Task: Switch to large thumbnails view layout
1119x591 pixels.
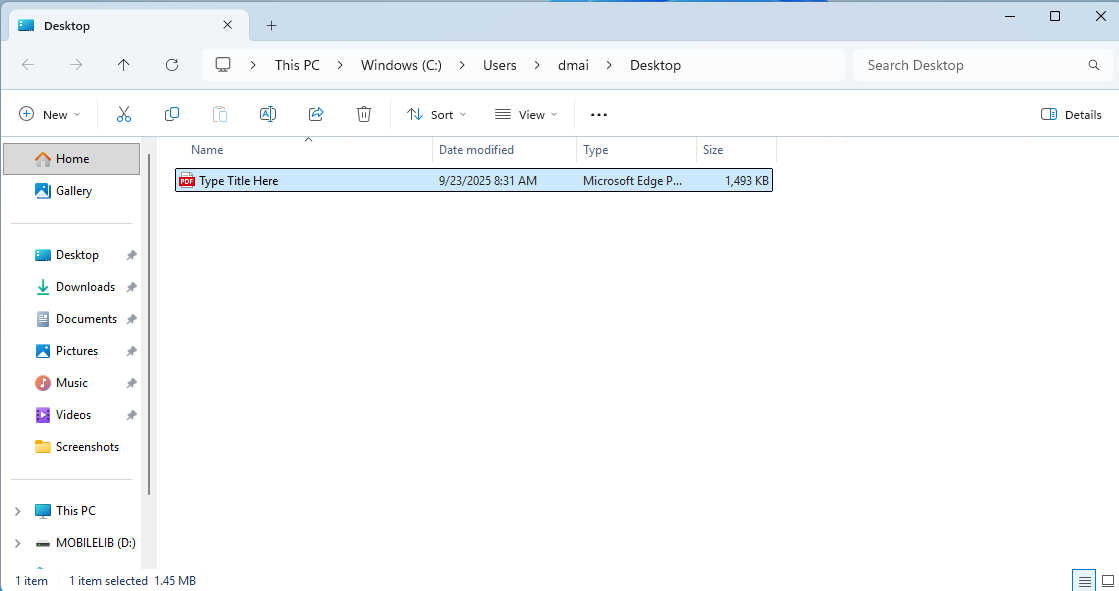Action: coord(1107,580)
